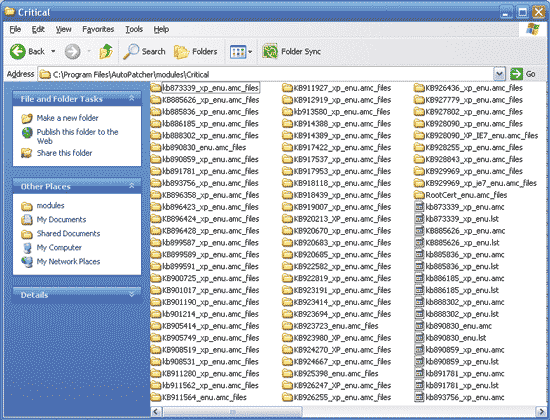Click the address bar path field

(266, 74)
